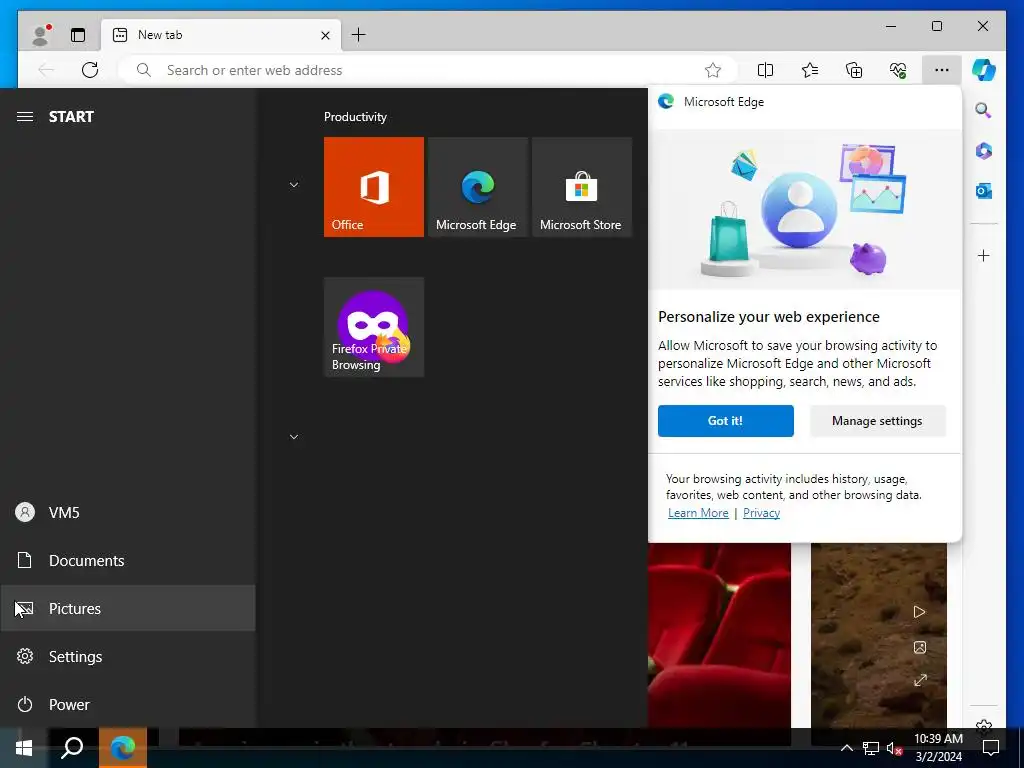This screenshot has width=1024, height=768.
Task: Select the Edge taskbar icon
Action: pos(123,748)
